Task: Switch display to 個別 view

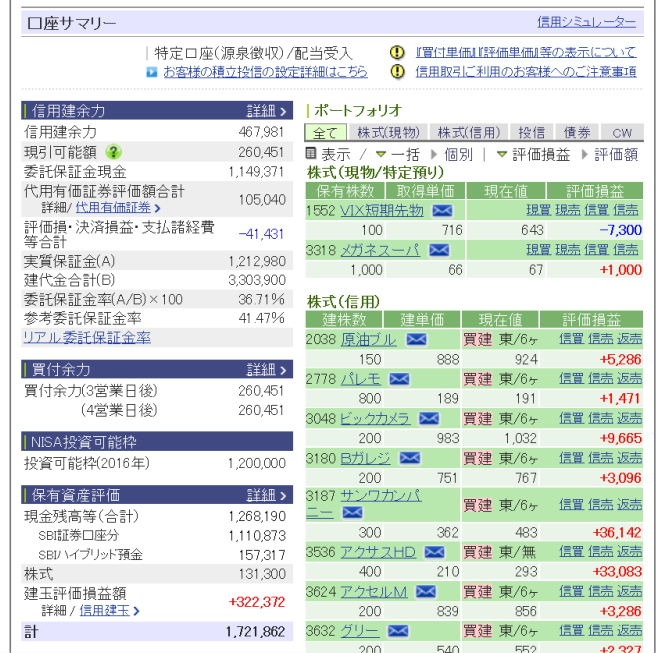Action: (458, 155)
